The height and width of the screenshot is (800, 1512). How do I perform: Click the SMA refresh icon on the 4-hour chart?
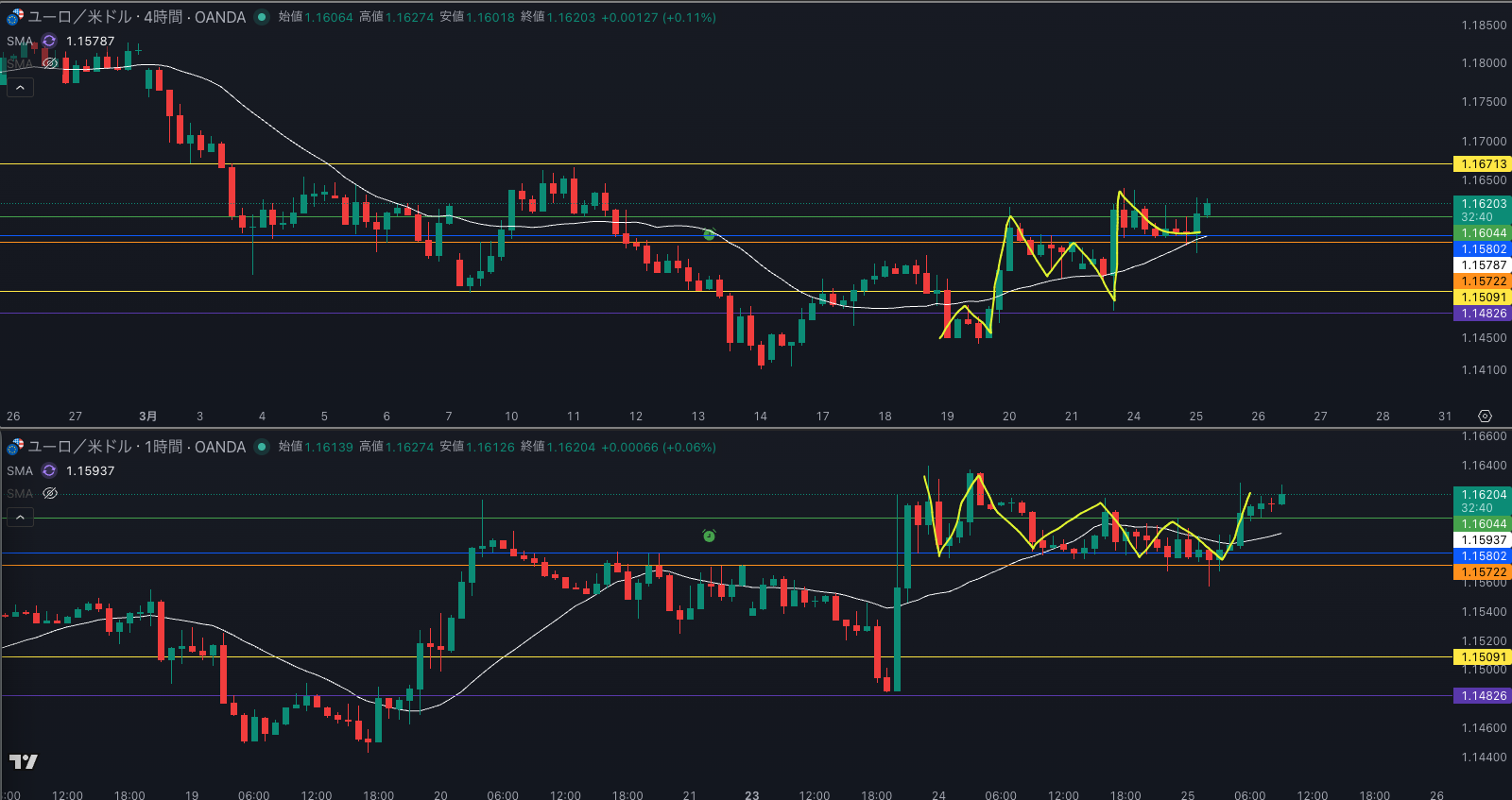coord(49,41)
